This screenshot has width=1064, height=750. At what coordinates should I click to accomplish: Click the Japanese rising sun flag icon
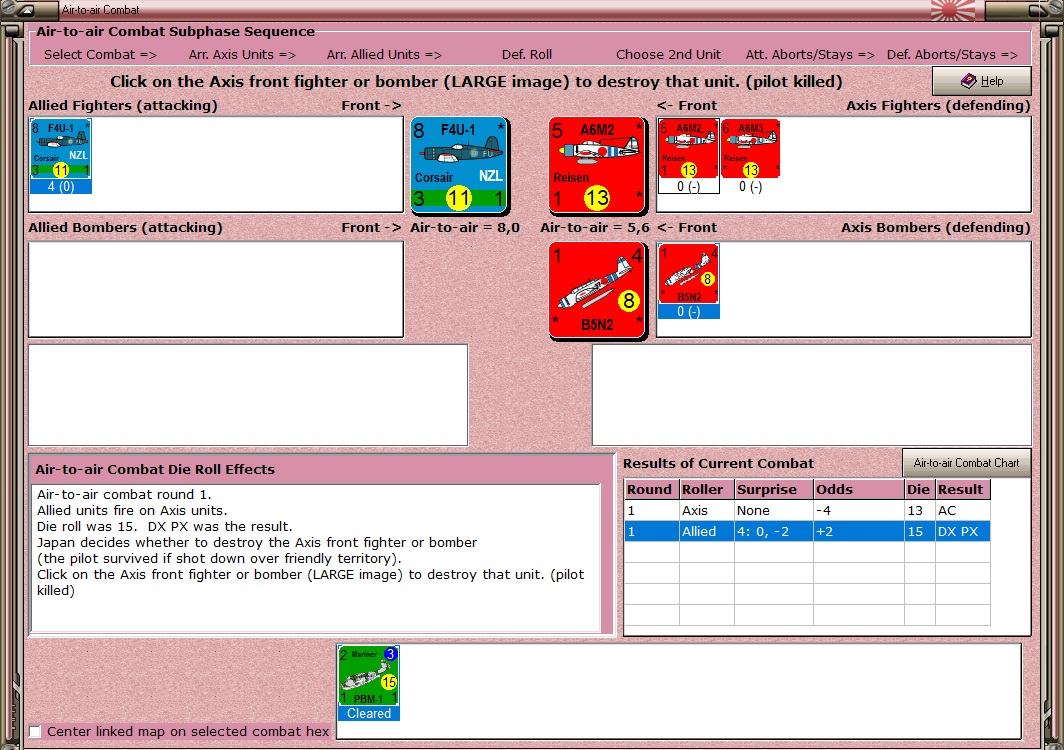(x=953, y=10)
